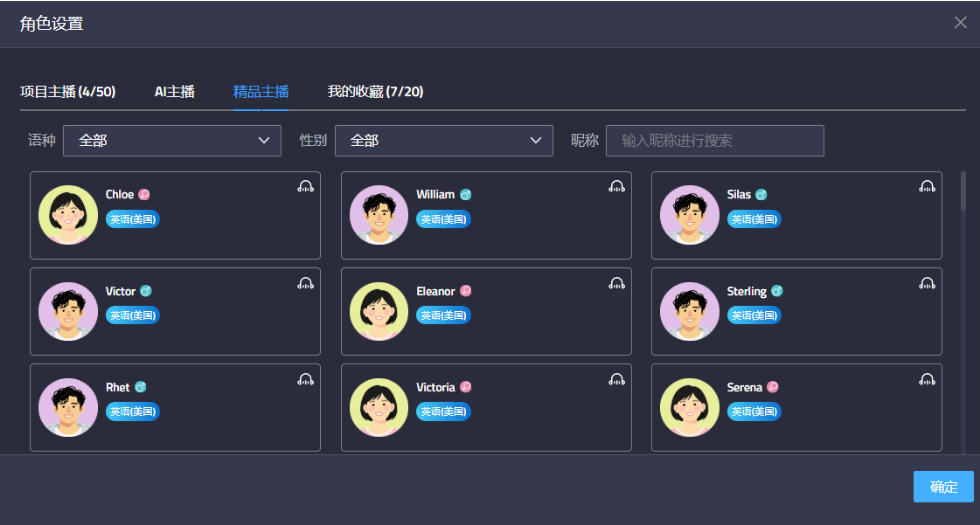Viewport: 980px width, 525px height.
Task: Switch to the 项目主播 tab
Action: (x=68, y=92)
